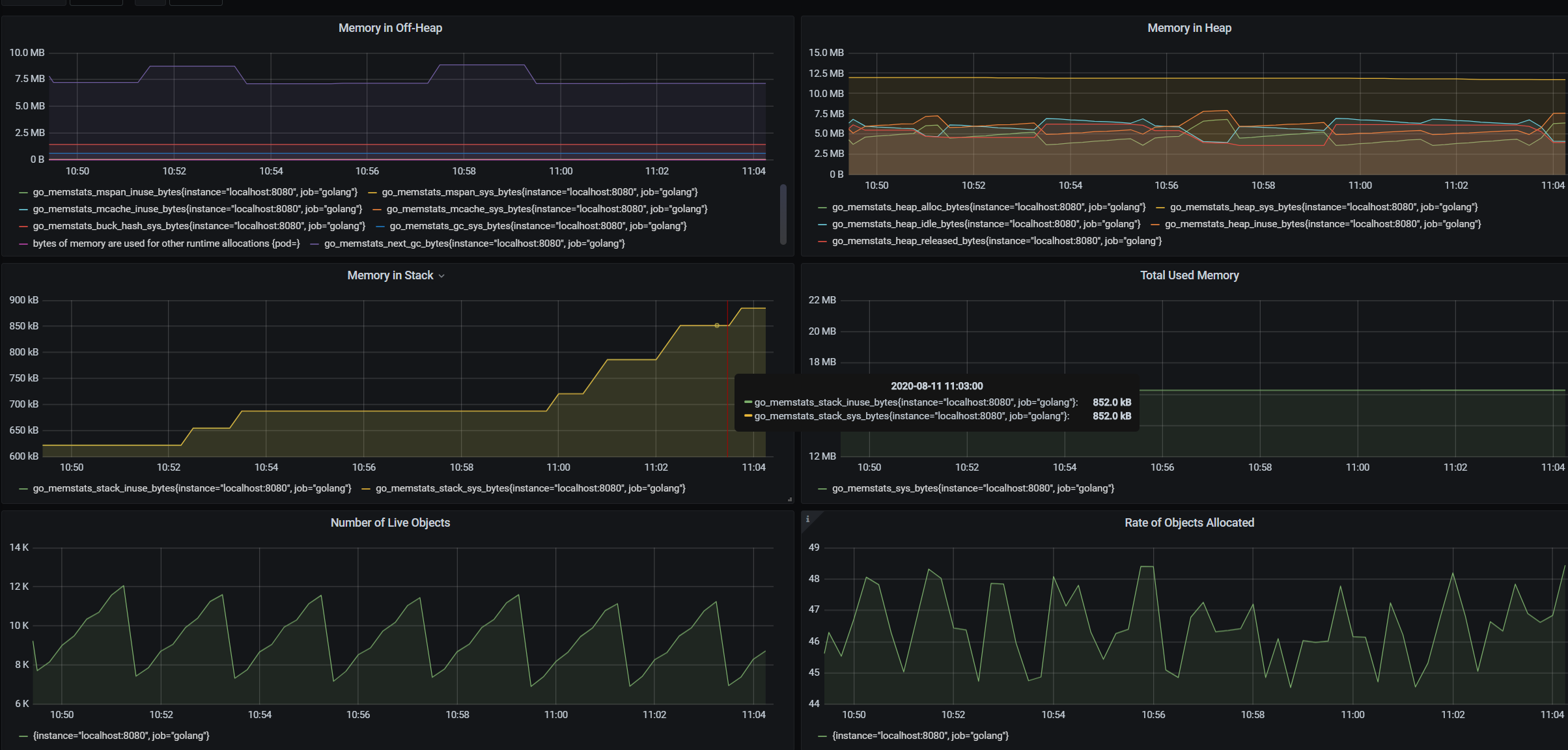Open color picker for go_memstats_heap_released_bytes swatch
Viewport: 1568px width, 750px height.
[x=822, y=242]
